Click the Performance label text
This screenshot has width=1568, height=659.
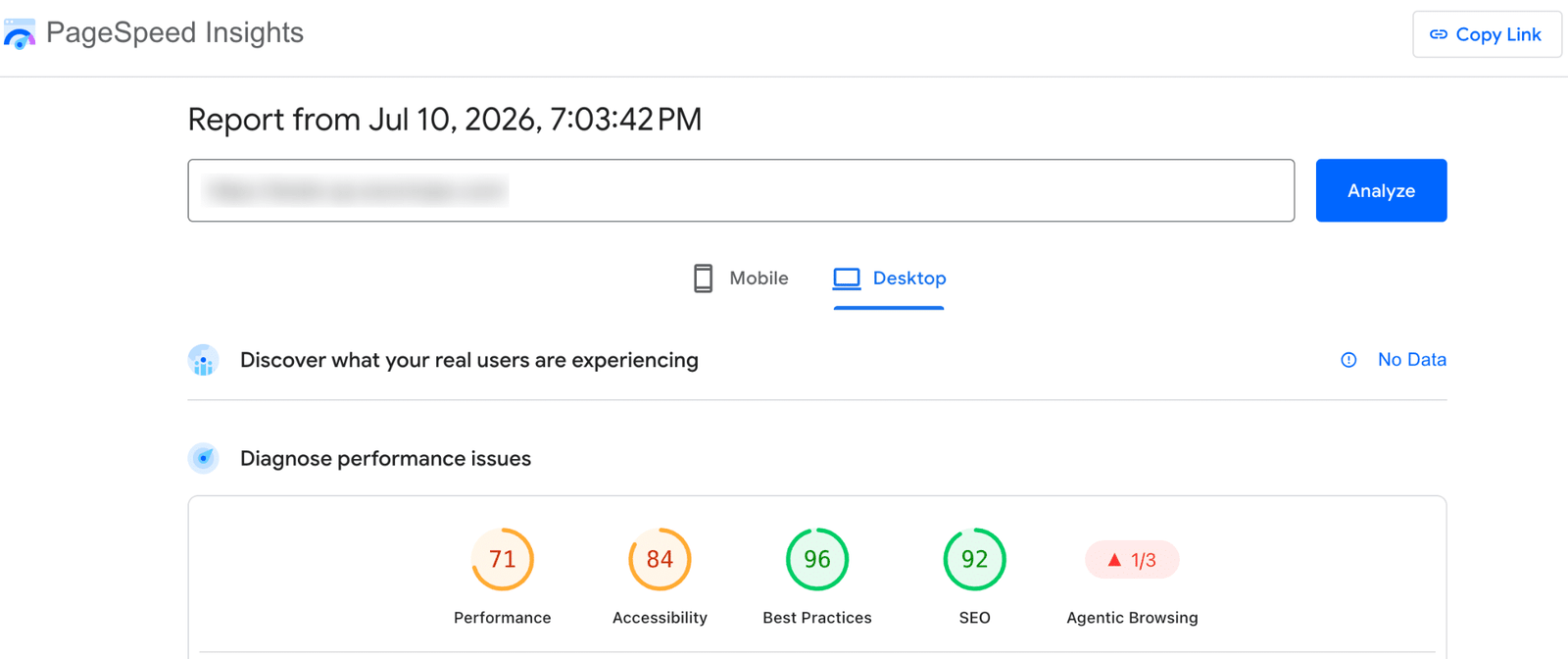[x=503, y=618]
